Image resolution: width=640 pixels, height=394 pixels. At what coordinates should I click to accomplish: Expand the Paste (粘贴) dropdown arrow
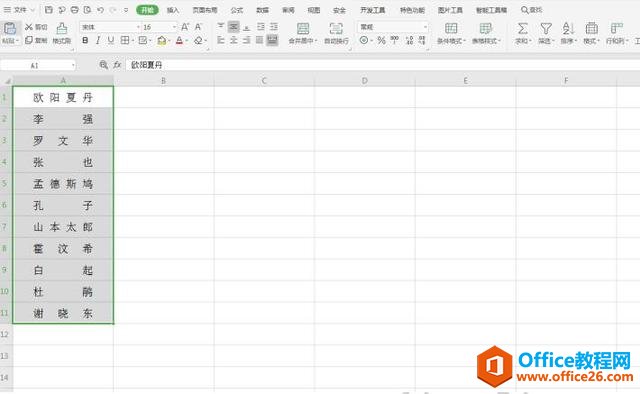coord(18,40)
